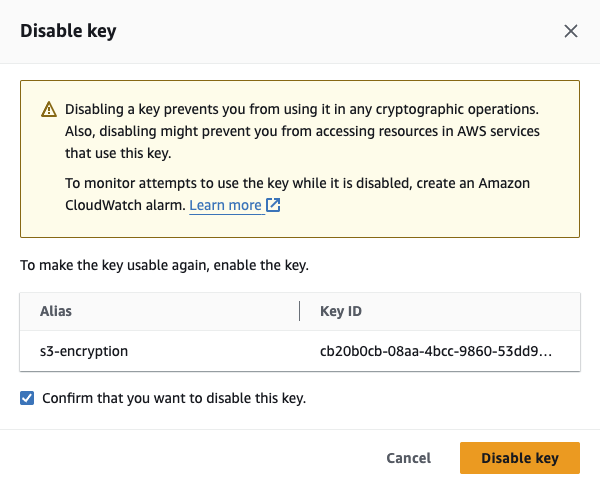
Task: Click the column divider between Alias and Key ID
Action: pyautogui.click(x=299, y=311)
